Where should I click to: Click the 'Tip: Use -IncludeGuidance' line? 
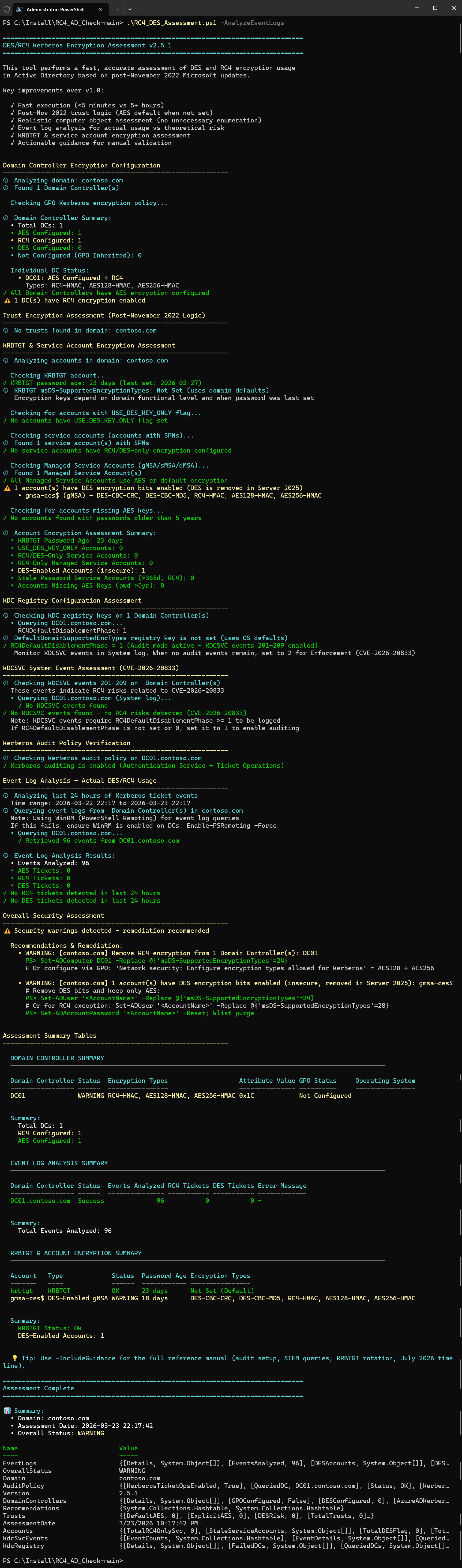click(x=228, y=1362)
